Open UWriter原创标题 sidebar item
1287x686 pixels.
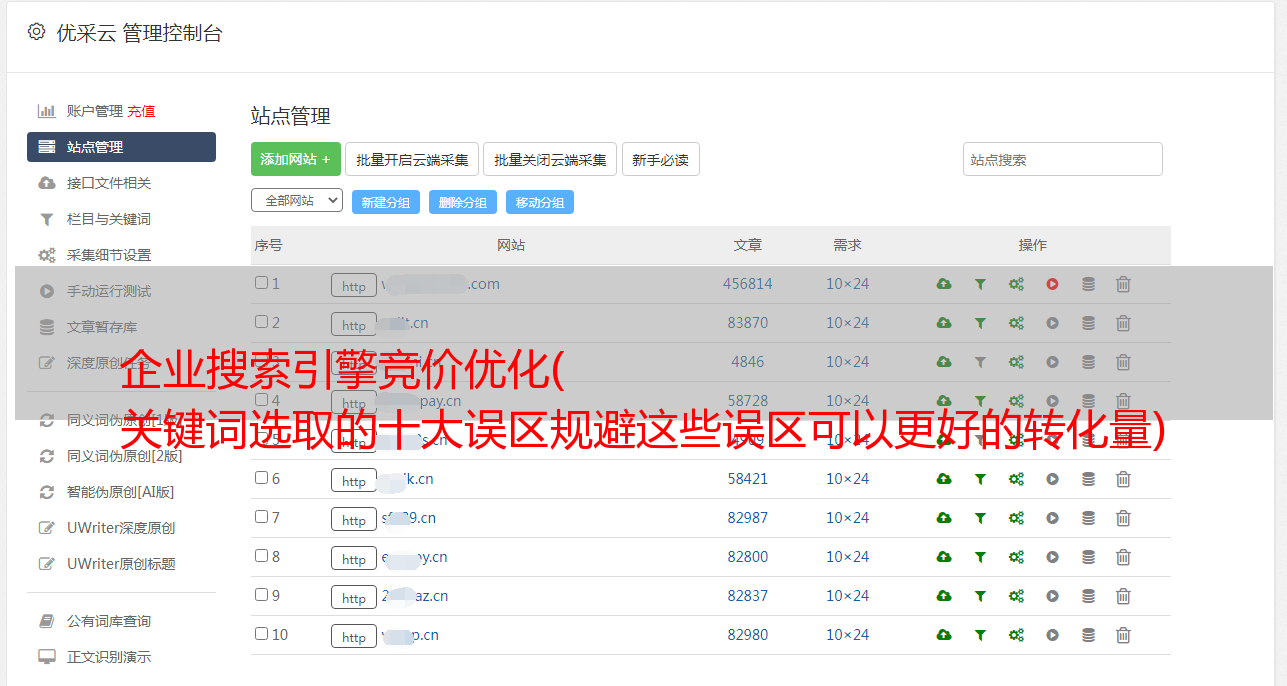click(x=121, y=564)
